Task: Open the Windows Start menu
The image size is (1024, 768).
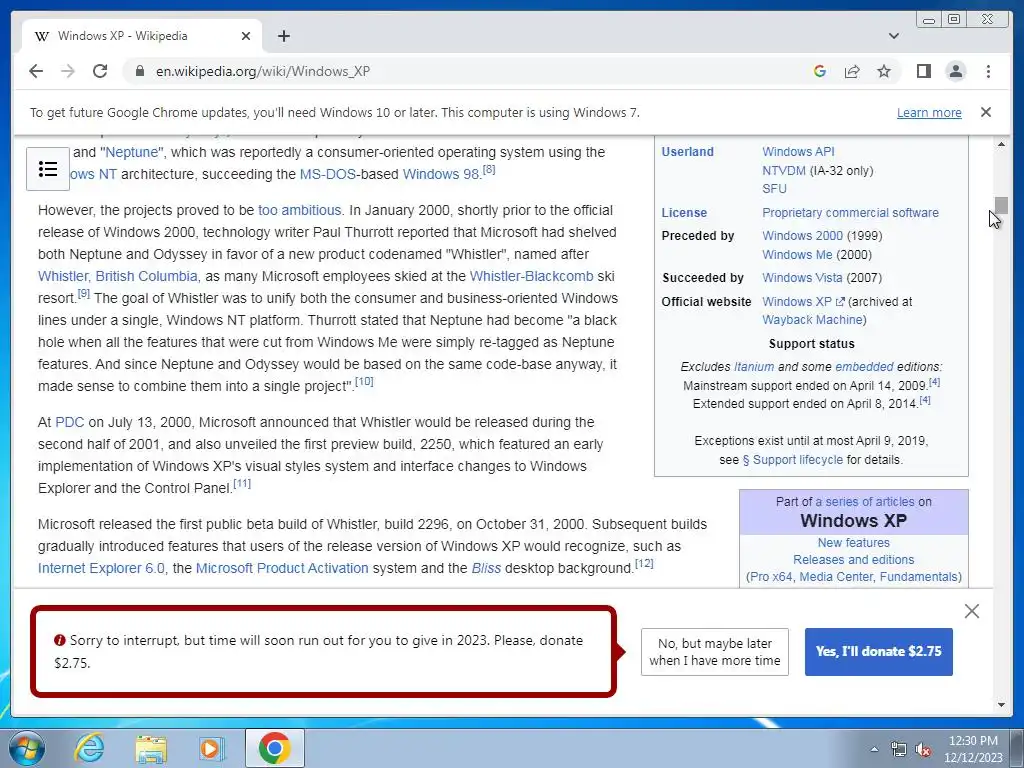Action: pos(26,748)
